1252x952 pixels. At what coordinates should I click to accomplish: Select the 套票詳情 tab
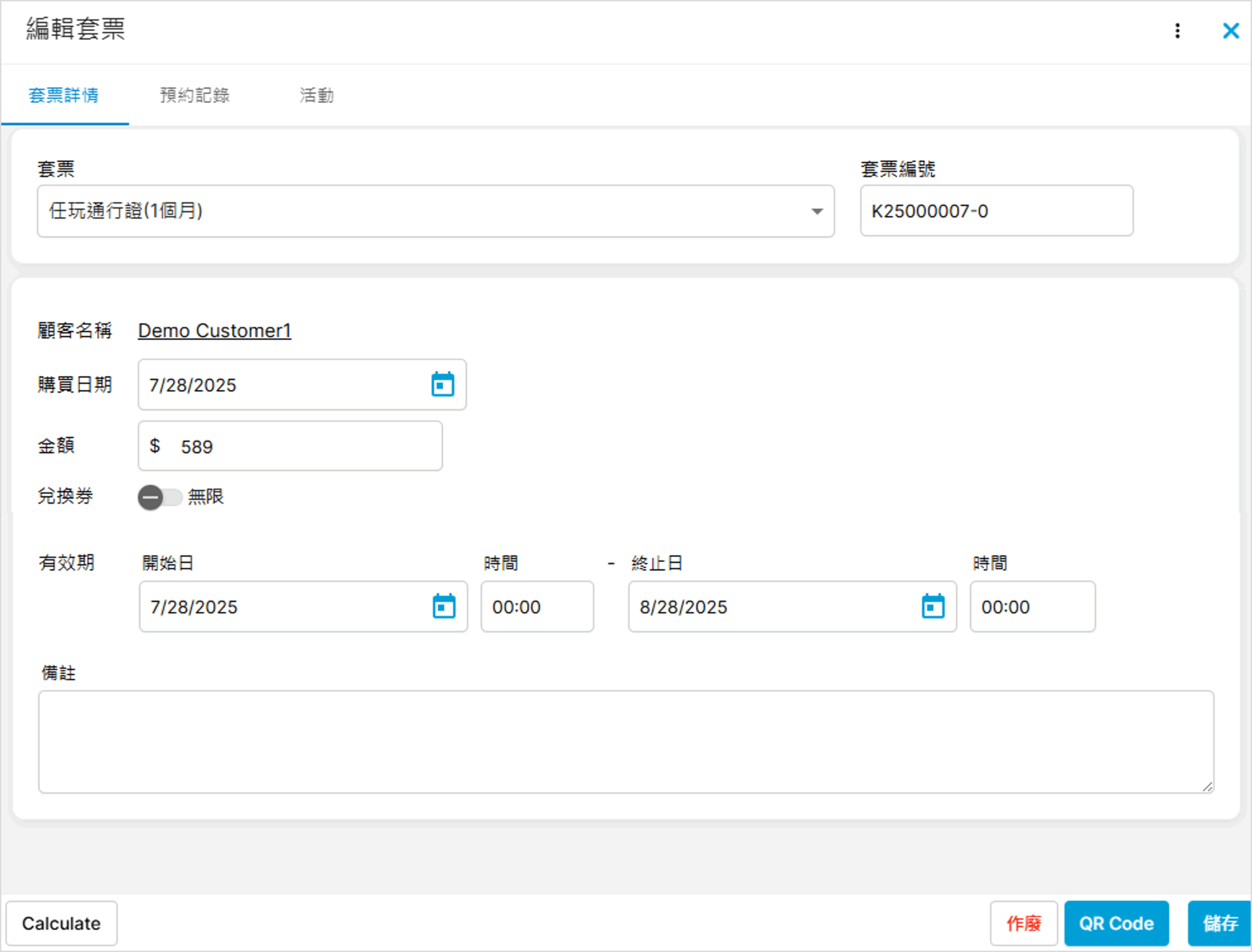[64, 95]
